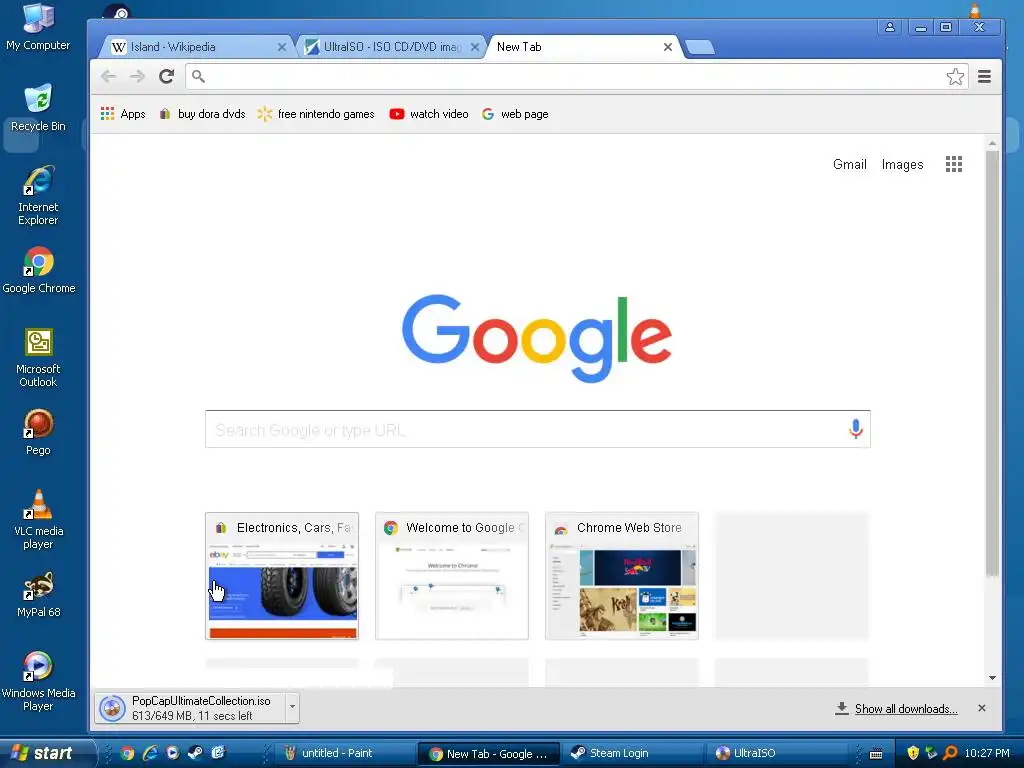Image resolution: width=1024 pixels, height=768 pixels.
Task: Click the Search Google or type URL box
Action: 537,429
